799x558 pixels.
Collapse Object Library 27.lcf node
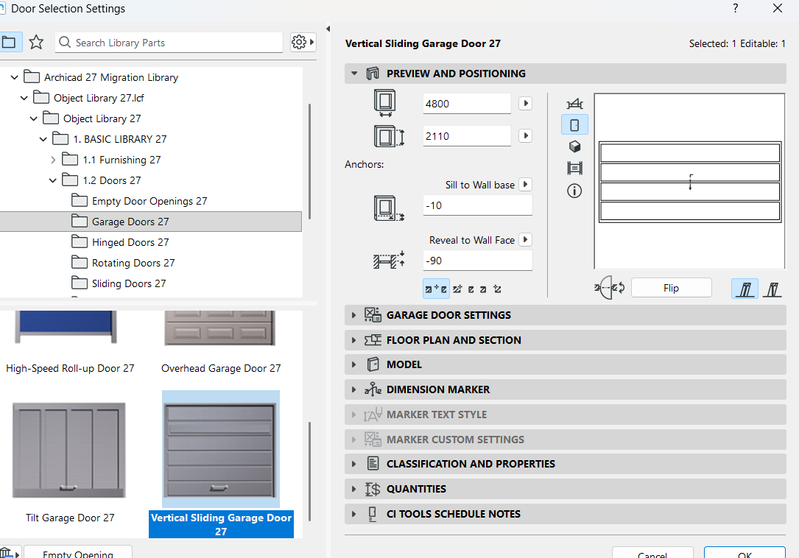click(24, 98)
